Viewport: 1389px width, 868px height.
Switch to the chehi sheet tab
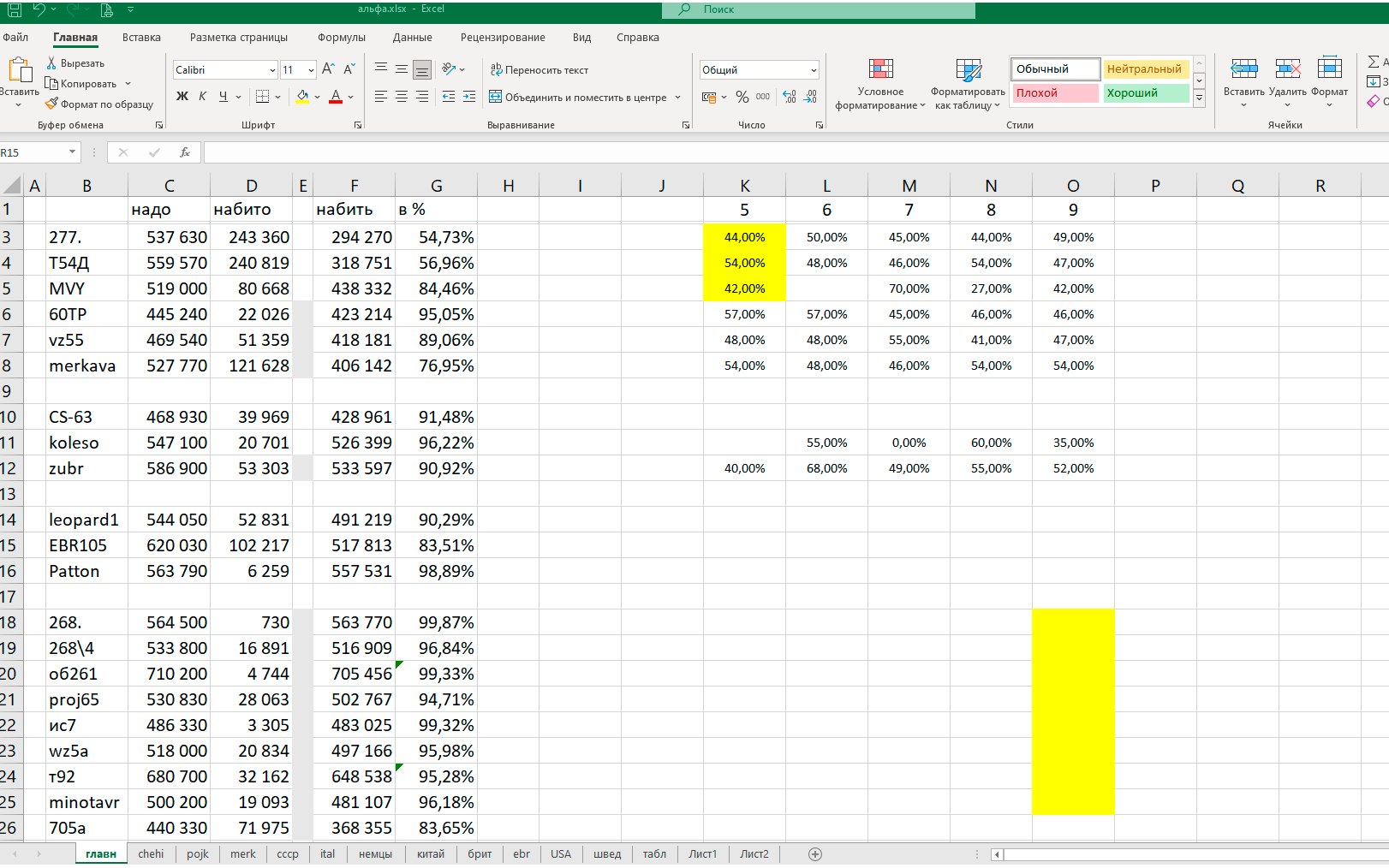[x=151, y=854]
